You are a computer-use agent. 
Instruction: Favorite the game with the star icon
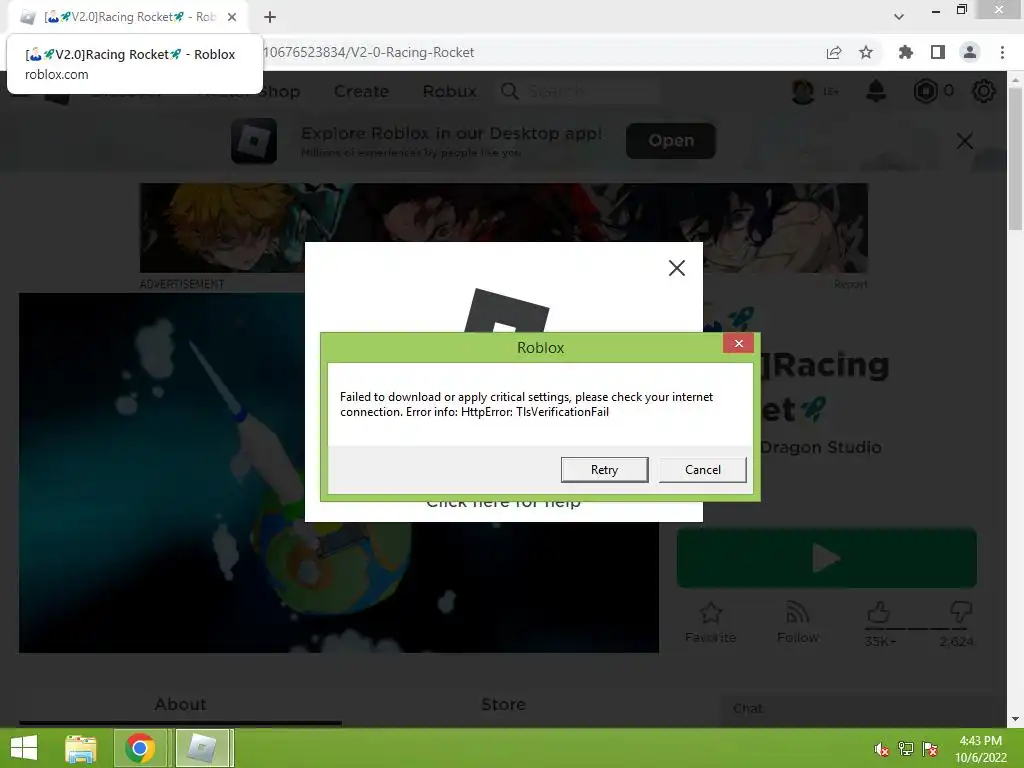tap(711, 613)
